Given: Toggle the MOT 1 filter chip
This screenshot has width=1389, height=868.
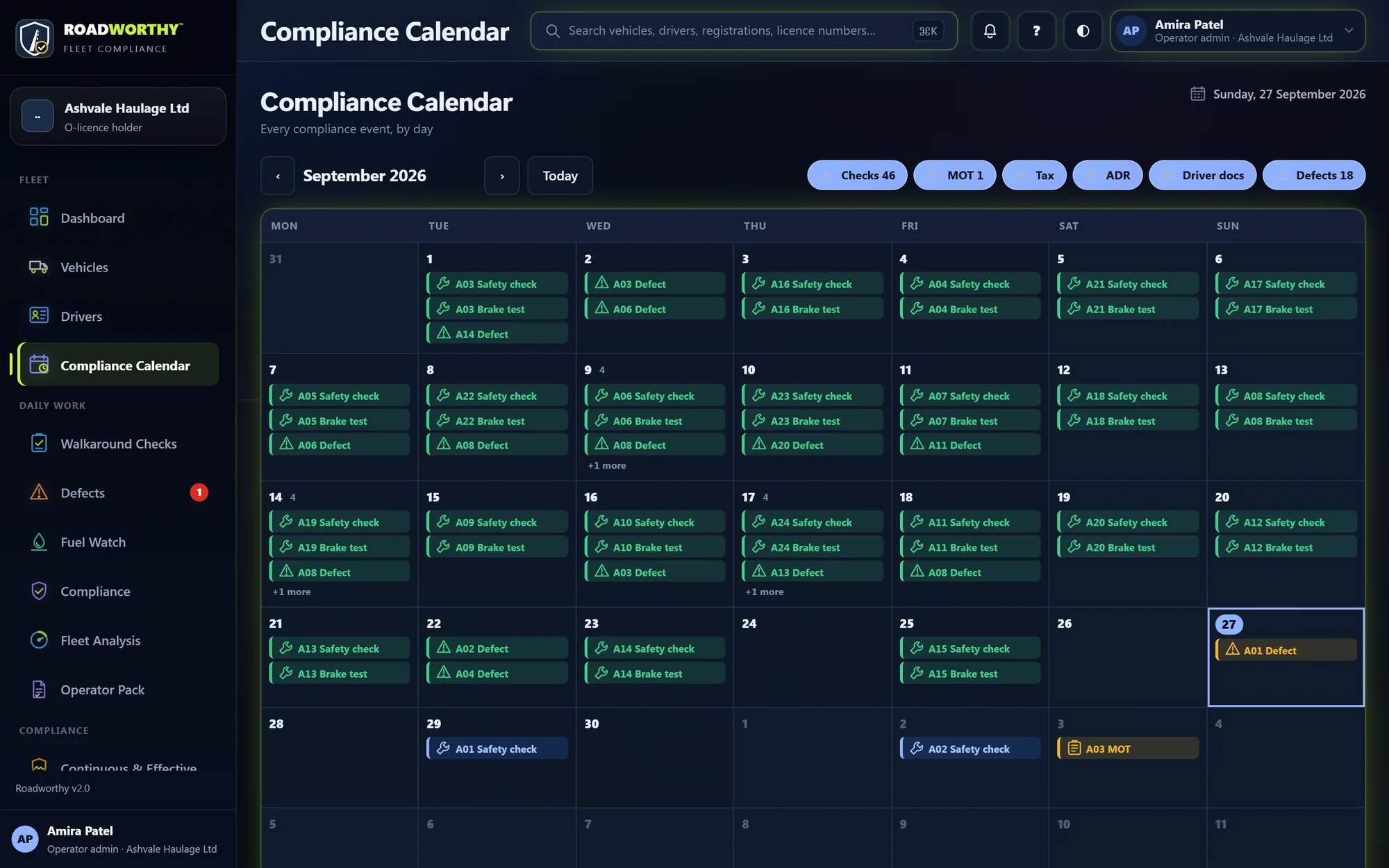Looking at the screenshot, I should tap(954, 175).
